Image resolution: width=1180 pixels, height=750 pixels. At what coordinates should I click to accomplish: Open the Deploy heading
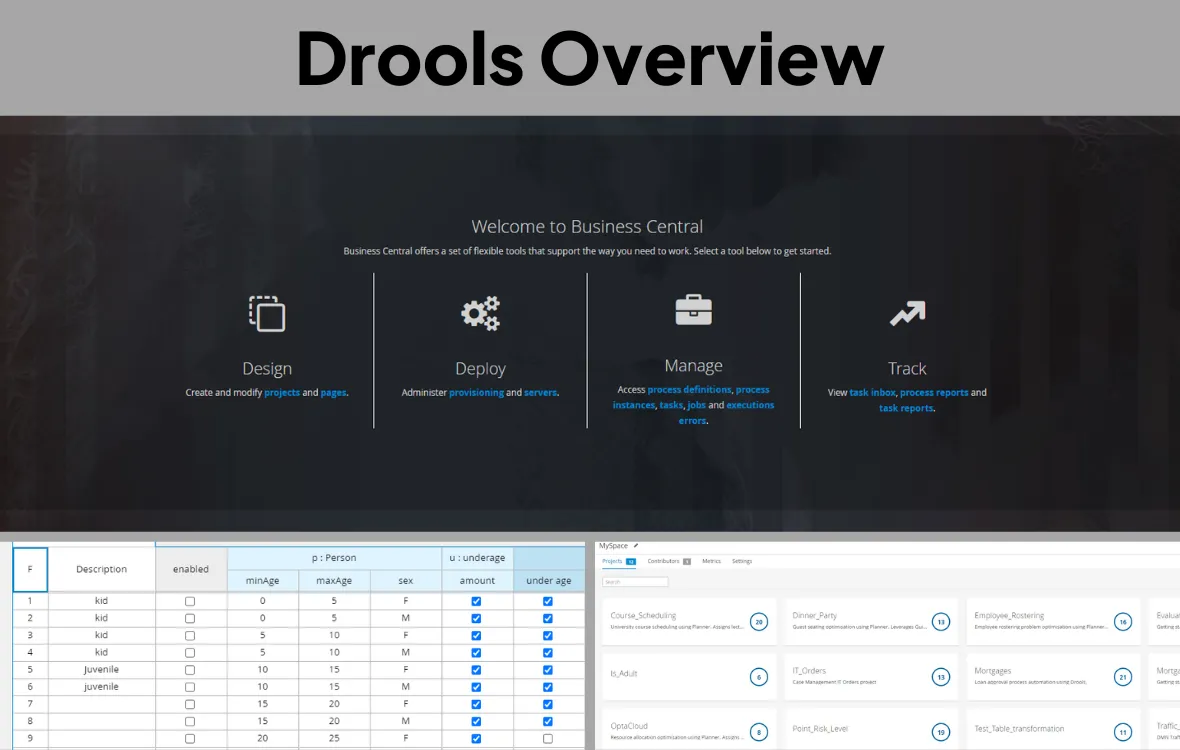[480, 369]
